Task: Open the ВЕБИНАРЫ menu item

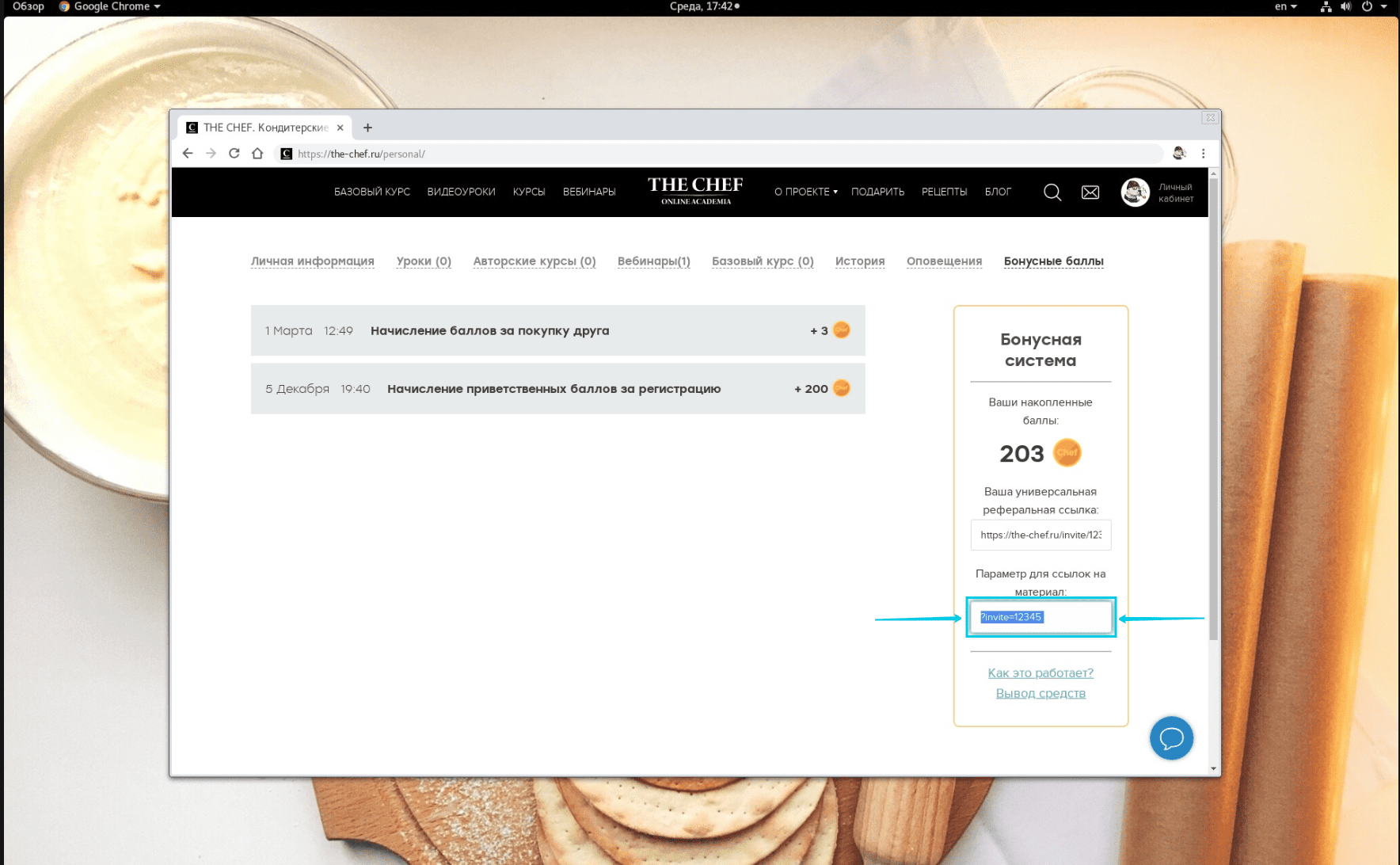Action: pos(589,192)
